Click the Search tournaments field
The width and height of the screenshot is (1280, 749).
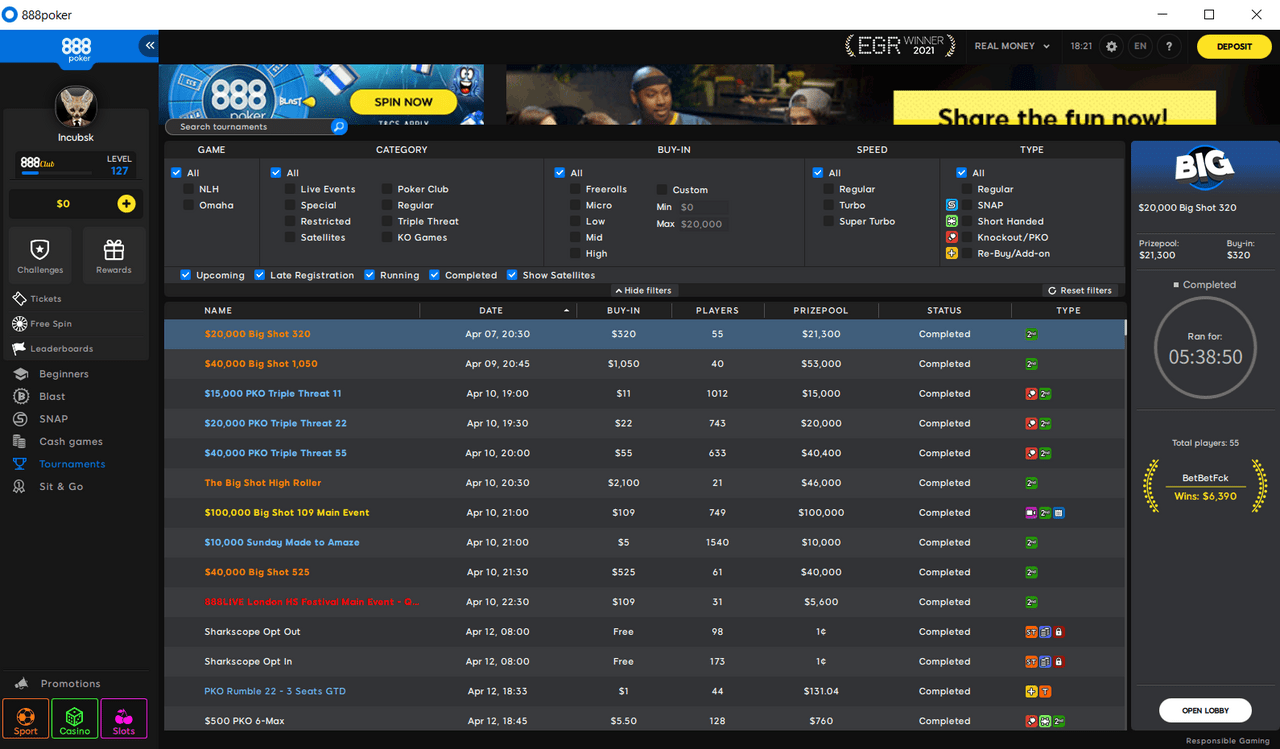[250, 127]
